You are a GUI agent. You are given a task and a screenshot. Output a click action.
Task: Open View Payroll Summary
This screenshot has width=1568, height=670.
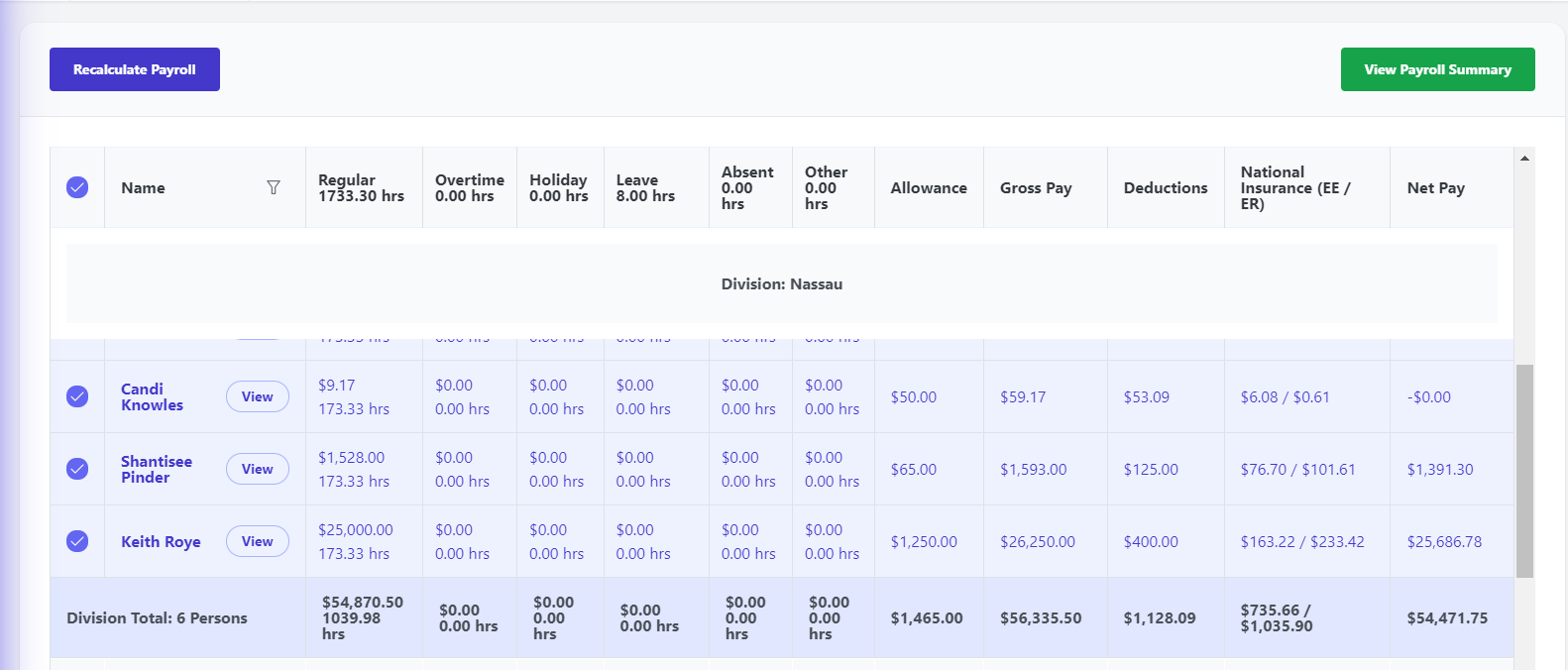[1437, 69]
